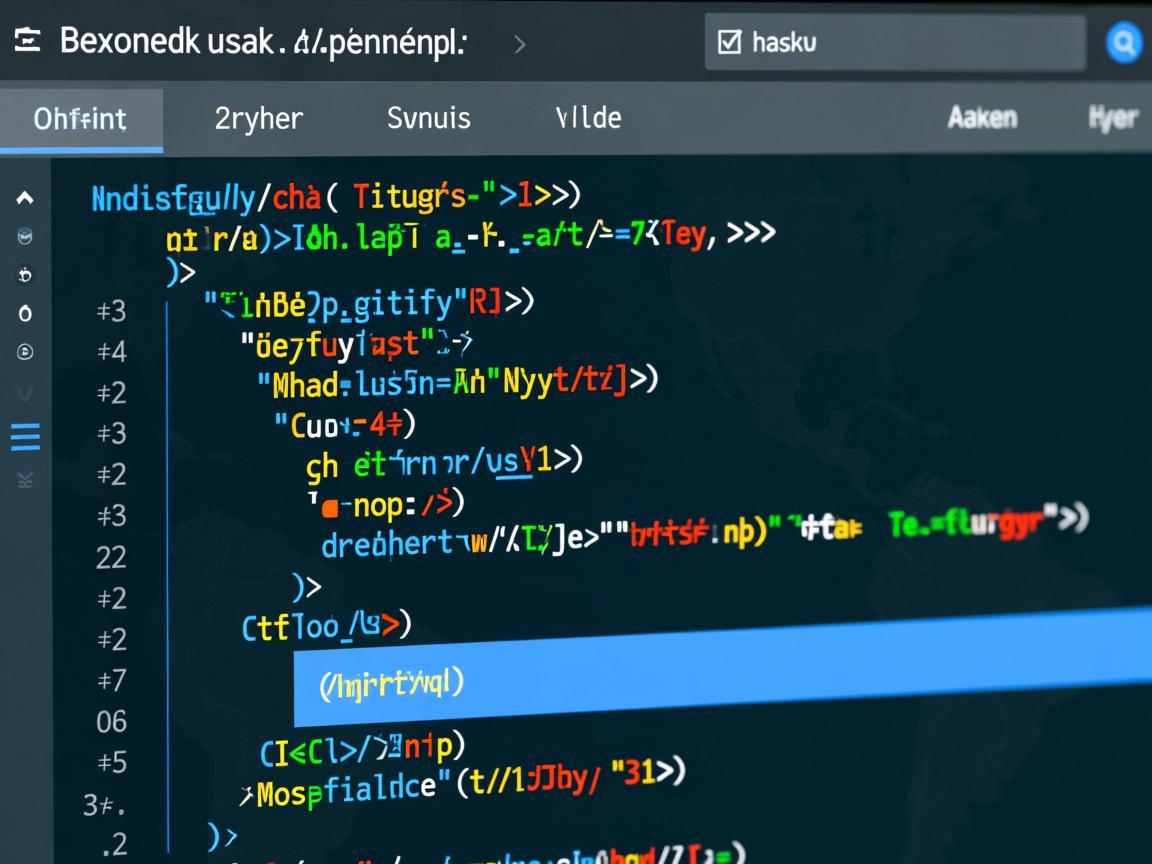Click the blue search magnifier icon
The image size is (1152, 864).
(1124, 43)
